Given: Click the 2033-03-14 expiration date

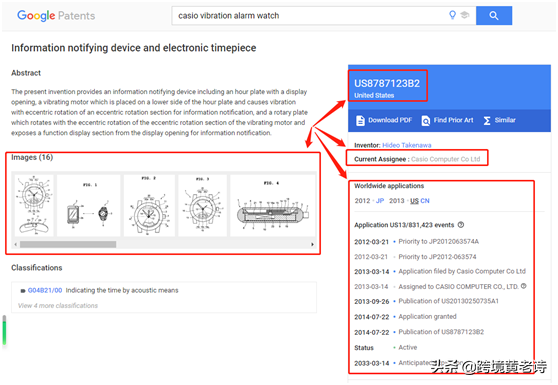Looking at the screenshot, I should coord(372,363).
